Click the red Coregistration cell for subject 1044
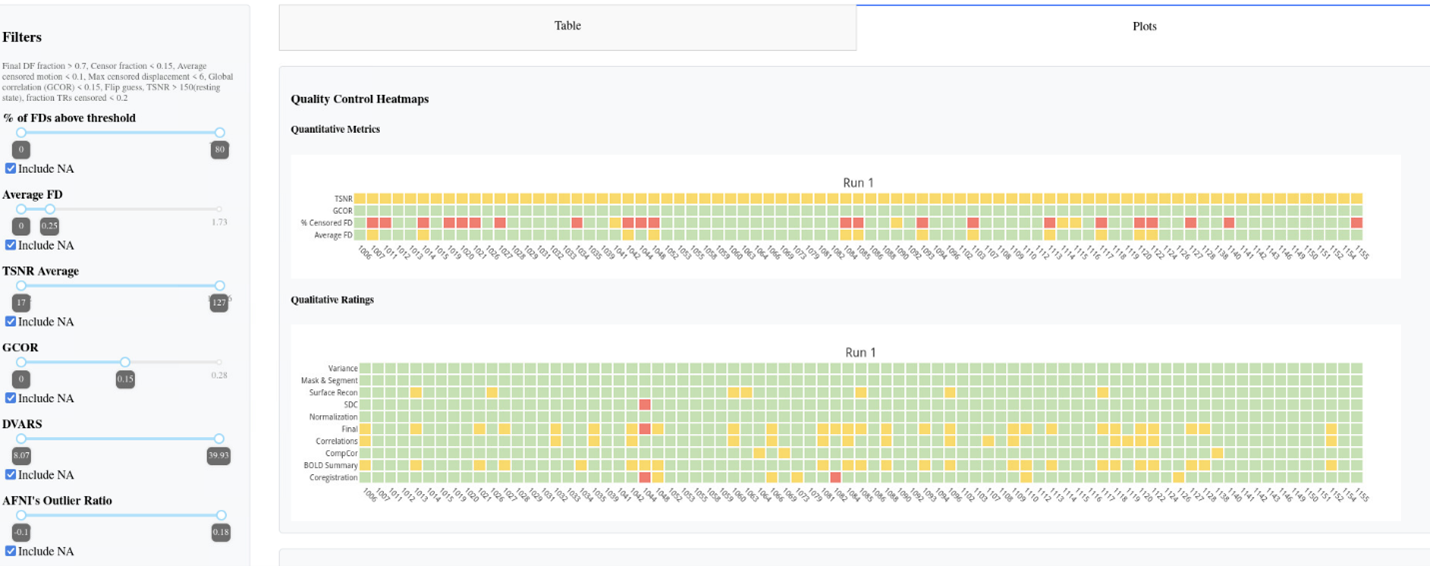The width and height of the screenshot is (1430, 566). pos(645,477)
